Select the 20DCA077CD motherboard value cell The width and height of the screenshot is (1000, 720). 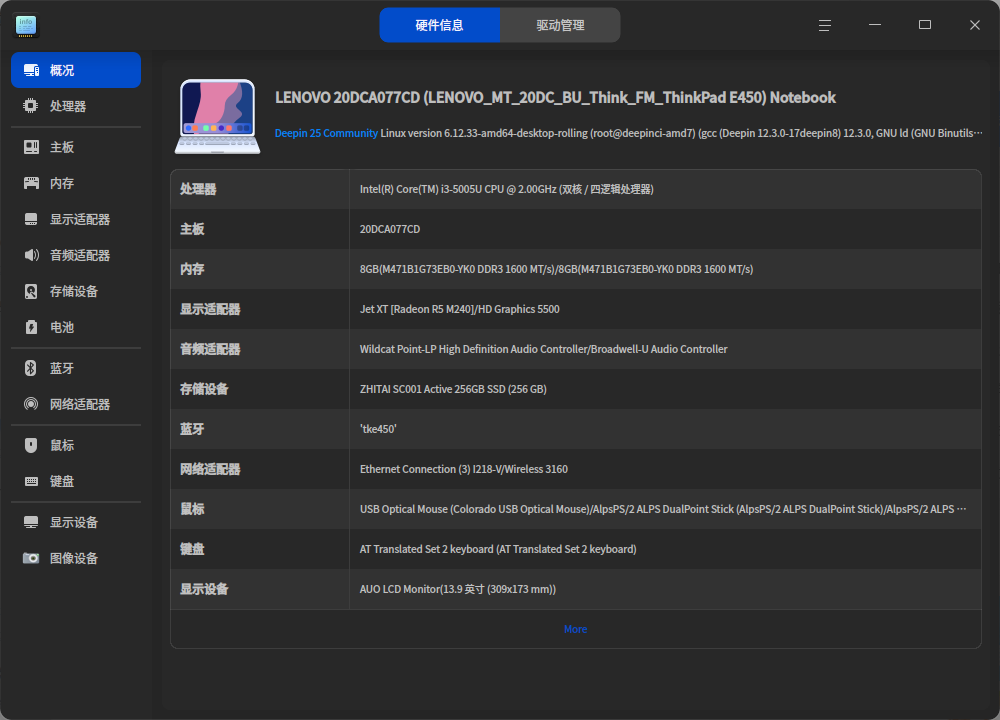[390, 230]
